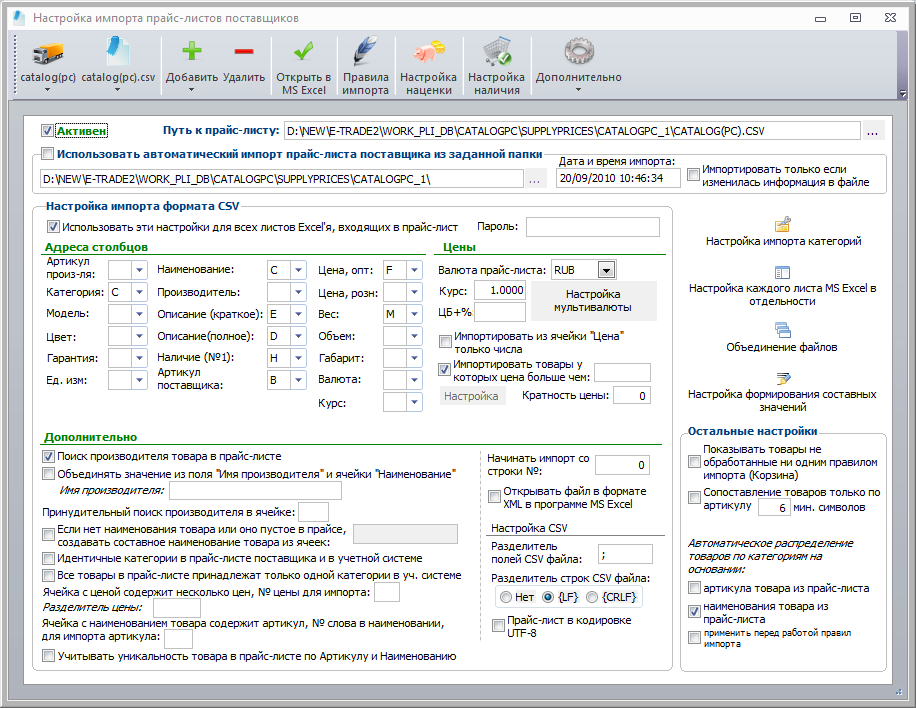Click the green plus Добавить icon
The height and width of the screenshot is (708, 916).
click(x=192, y=51)
